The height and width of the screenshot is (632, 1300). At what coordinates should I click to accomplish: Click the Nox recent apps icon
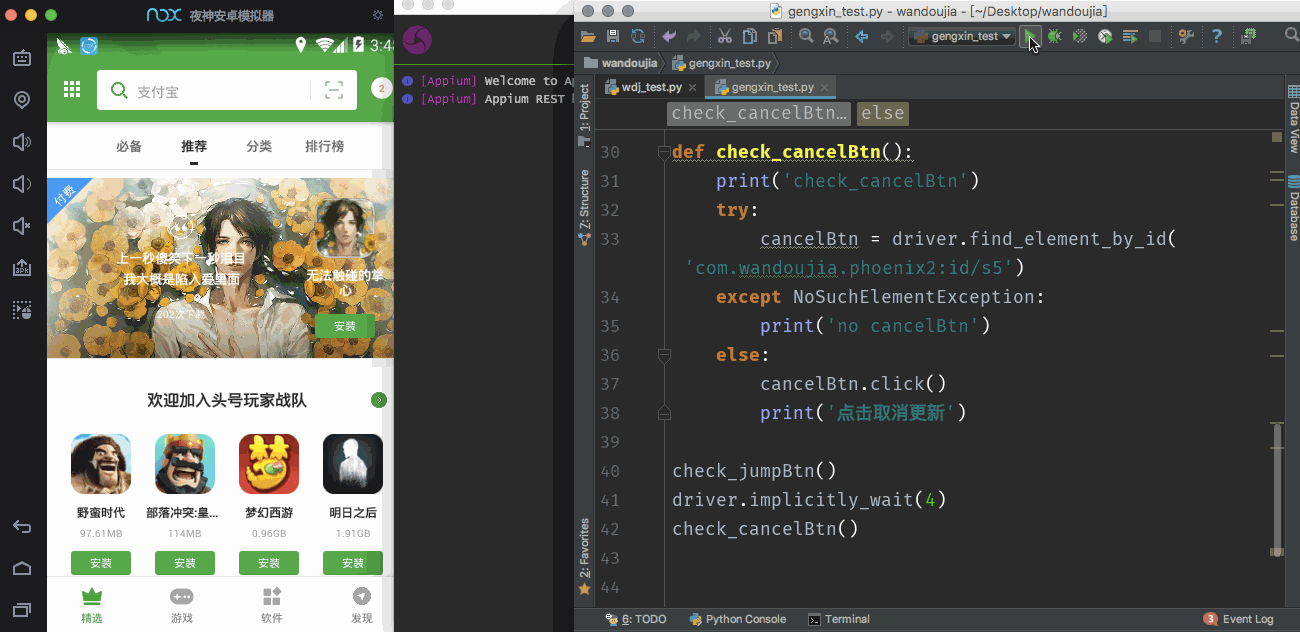pos(22,609)
